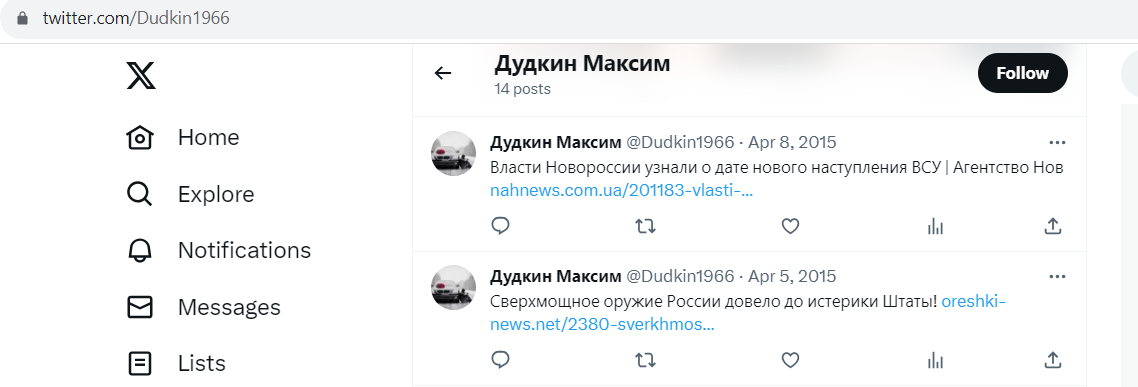Repost the Apr 8 post
Image resolution: width=1138 pixels, height=387 pixels.
(645, 227)
